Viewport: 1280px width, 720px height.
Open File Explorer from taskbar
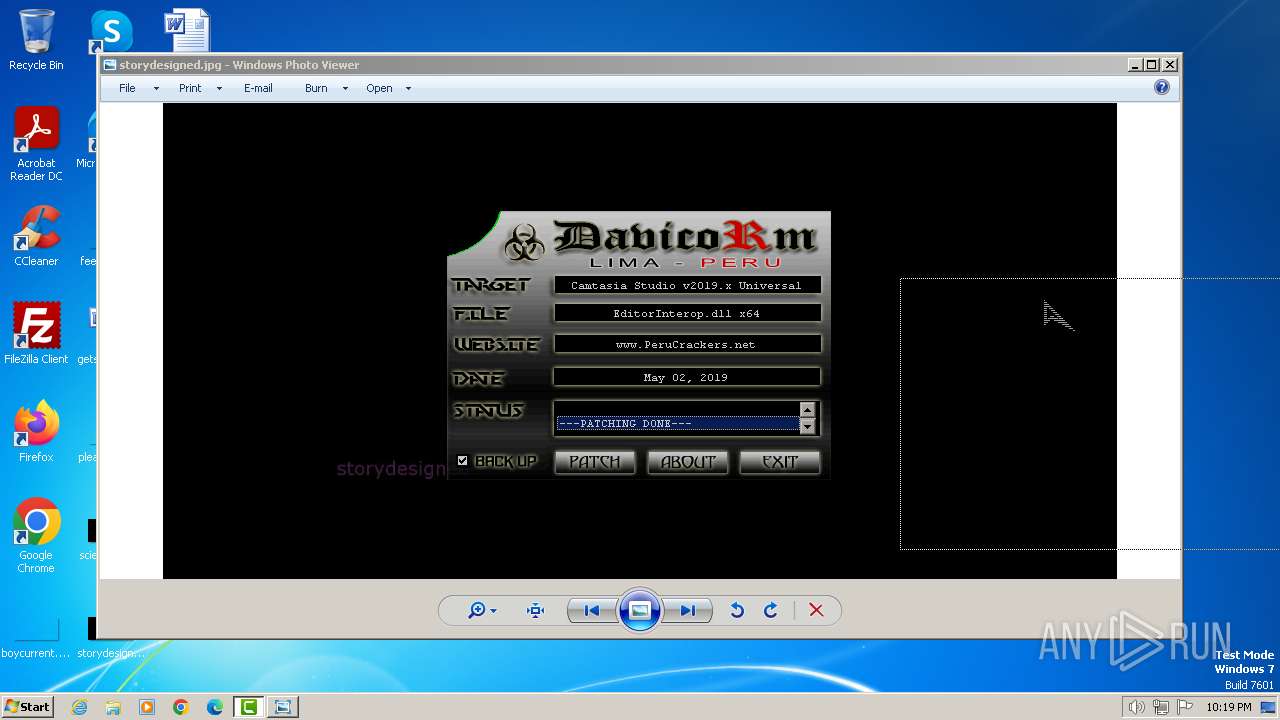point(113,707)
